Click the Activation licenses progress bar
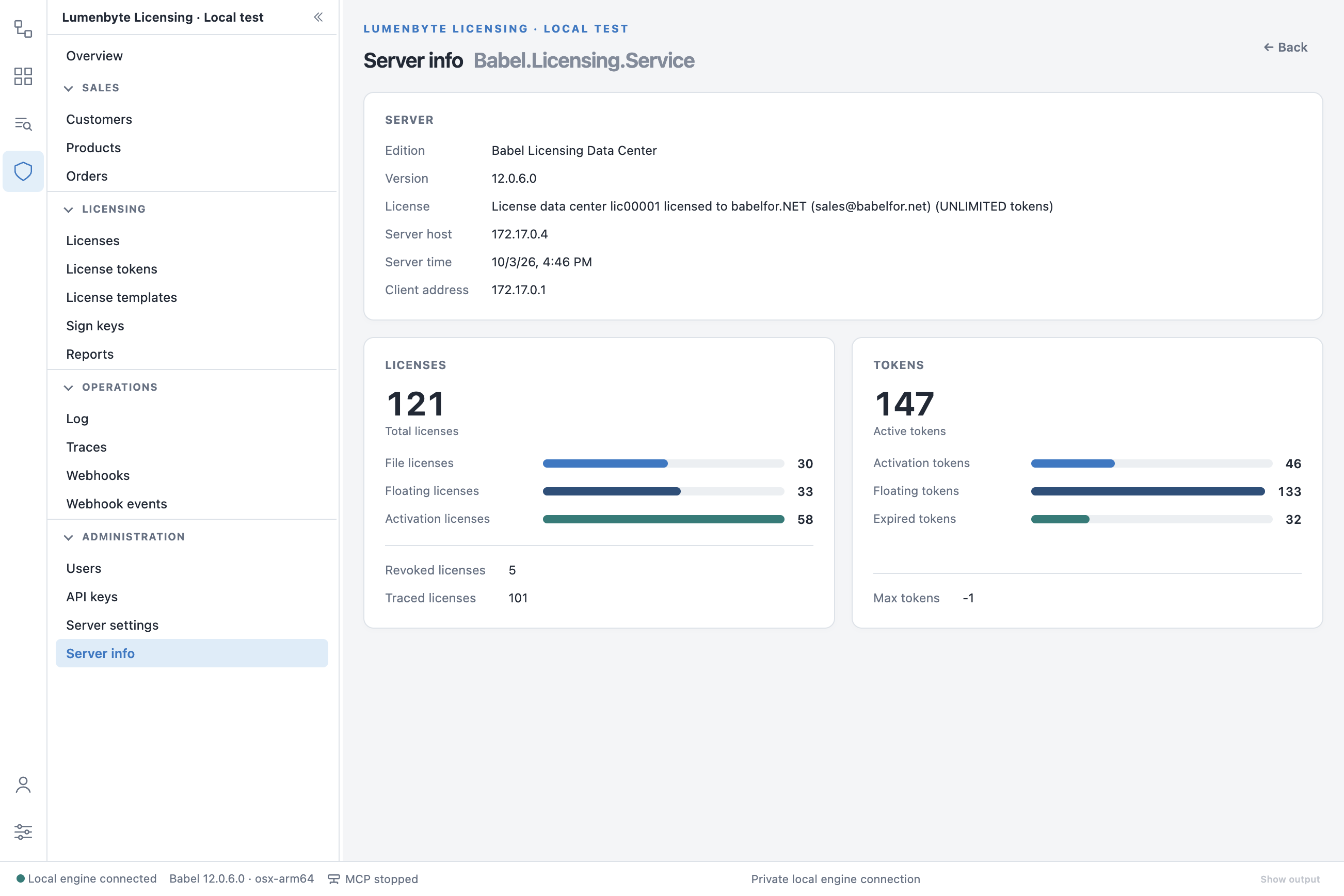The image size is (1344, 896). (663, 519)
